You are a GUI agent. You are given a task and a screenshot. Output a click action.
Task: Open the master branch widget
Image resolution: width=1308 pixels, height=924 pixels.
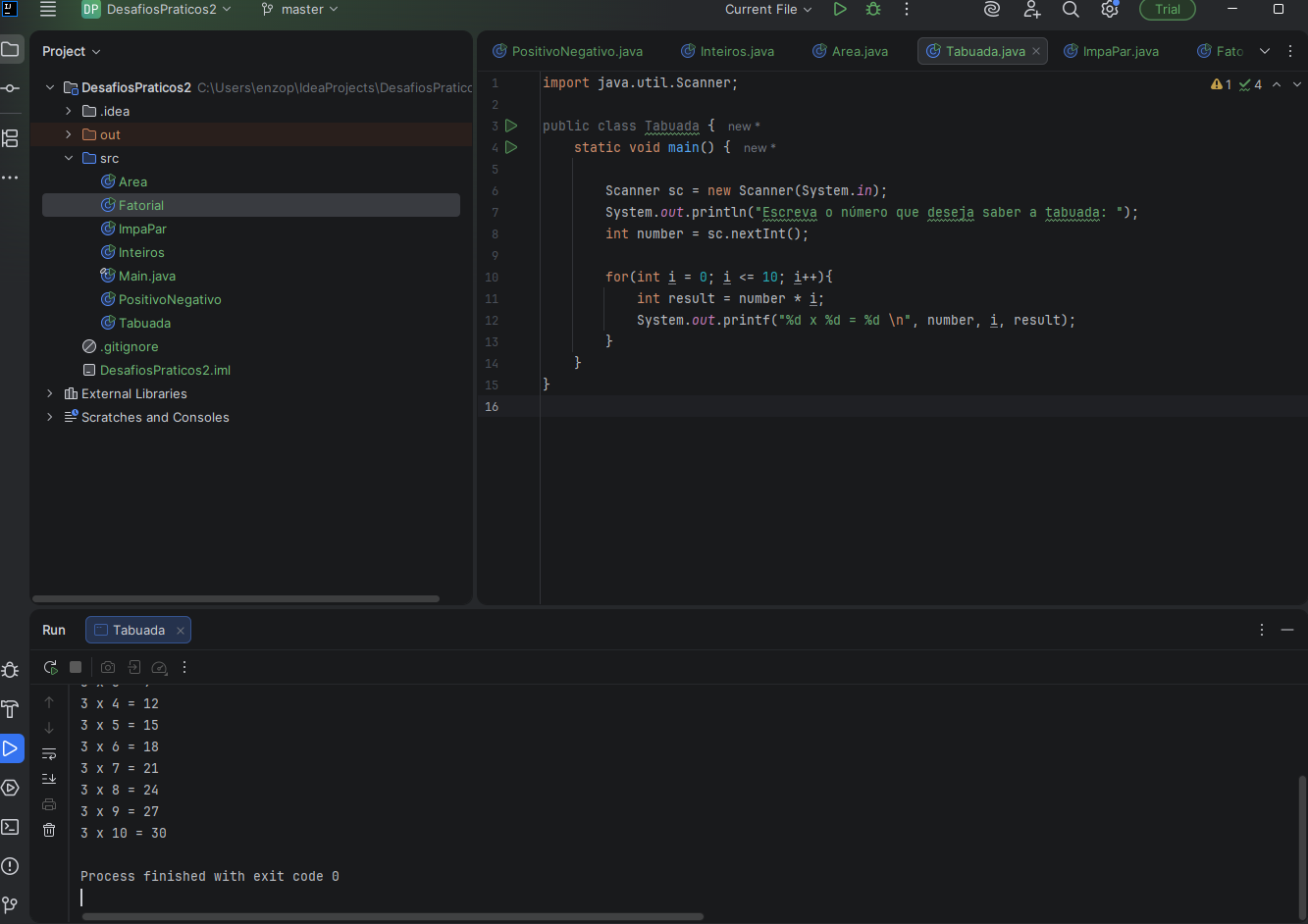(300, 10)
